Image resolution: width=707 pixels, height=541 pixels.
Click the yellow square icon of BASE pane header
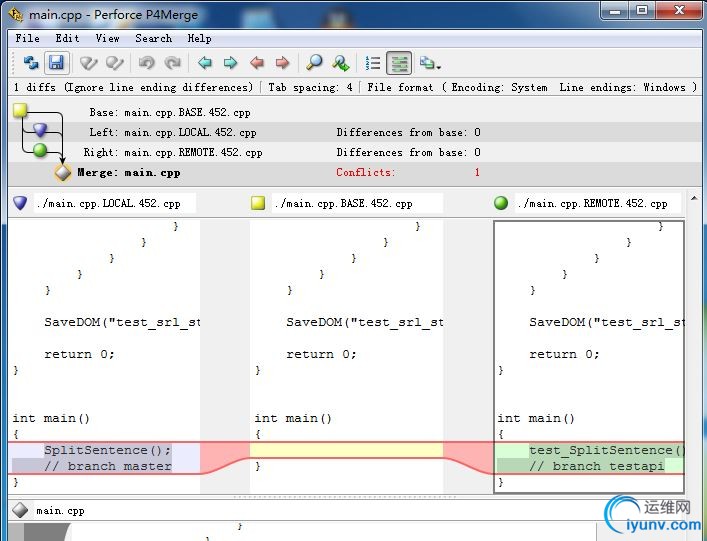[258, 203]
